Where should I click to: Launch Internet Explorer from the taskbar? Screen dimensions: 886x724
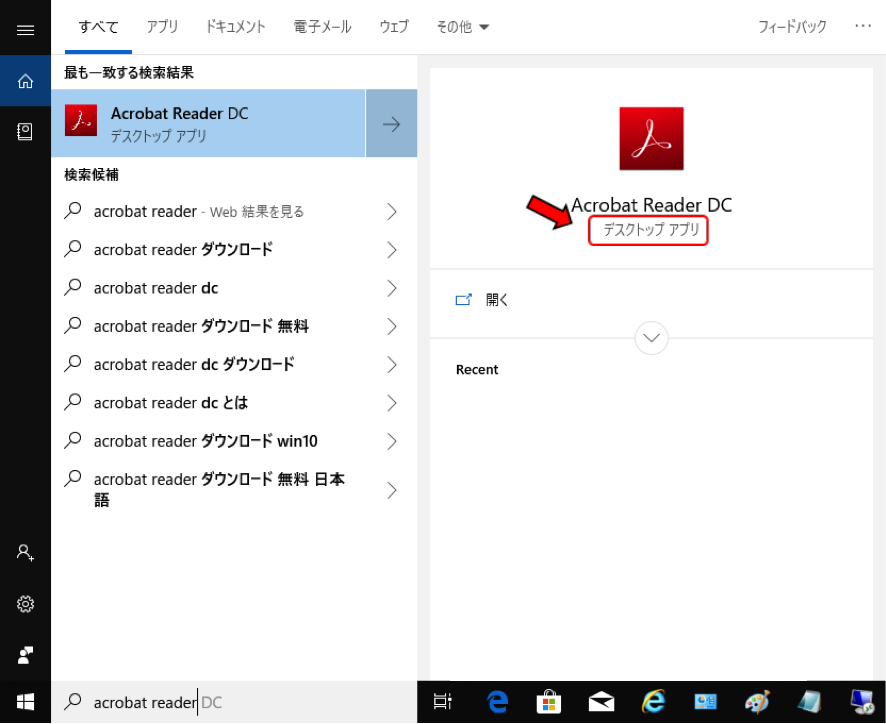pos(653,702)
